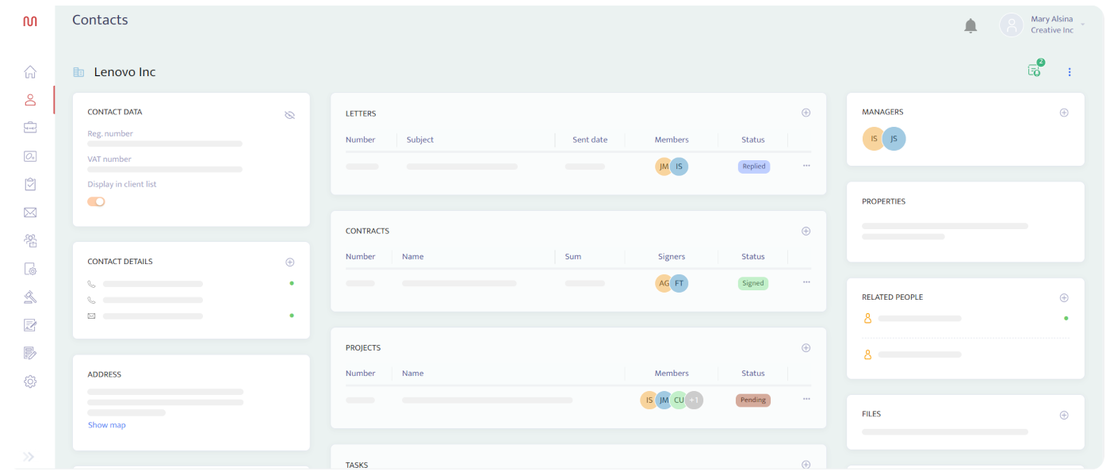Open the Home sidebar icon

(30, 71)
